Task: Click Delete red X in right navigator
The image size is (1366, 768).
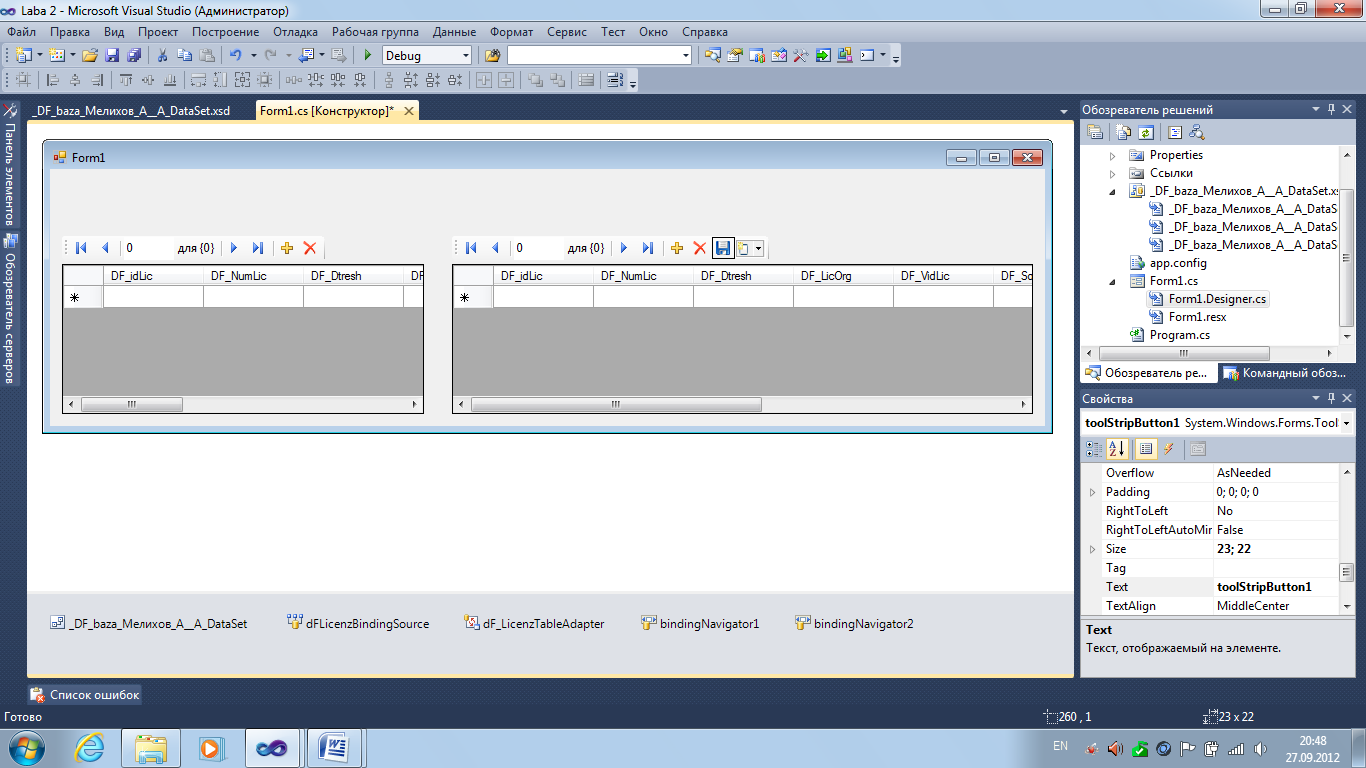Action: [700, 248]
